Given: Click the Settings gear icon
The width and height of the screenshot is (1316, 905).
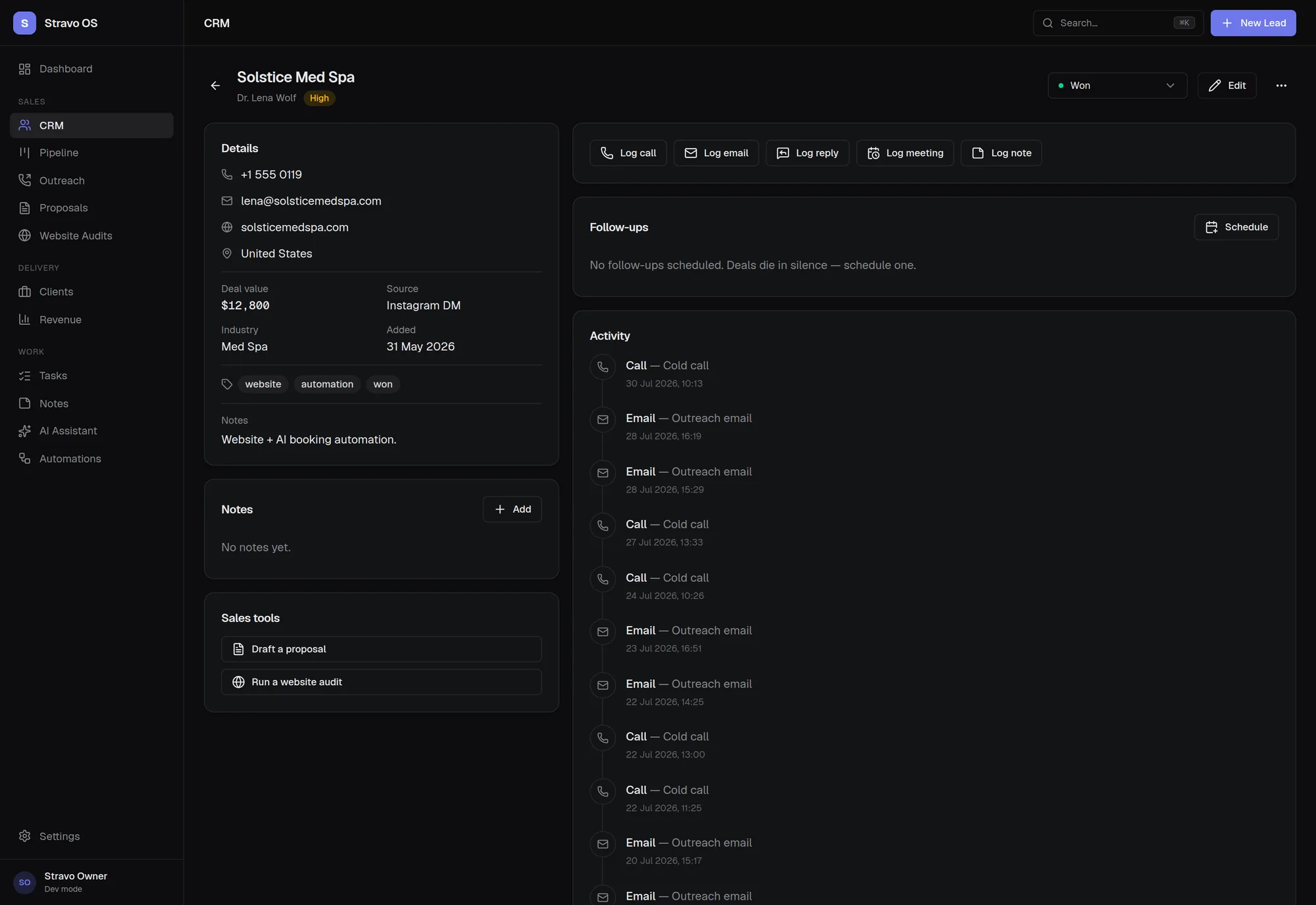Looking at the screenshot, I should click(x=25, y=836).
